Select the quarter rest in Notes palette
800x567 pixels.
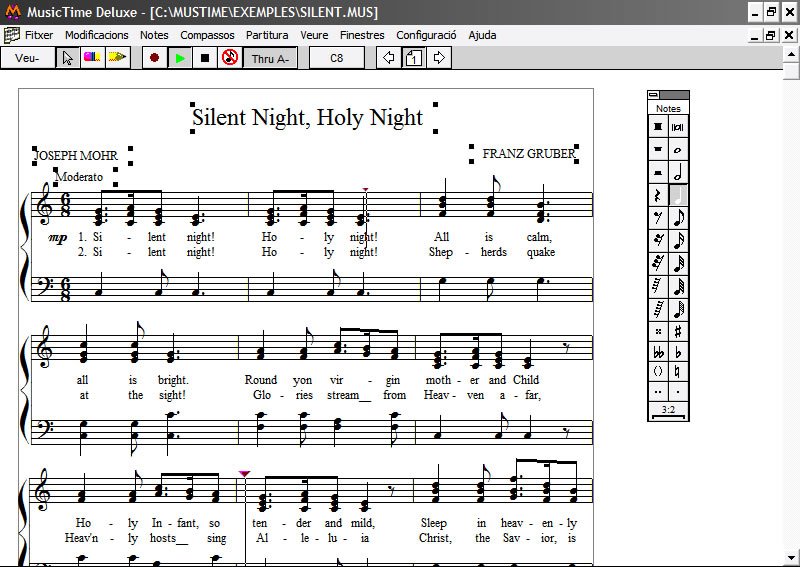coord(658,195)
